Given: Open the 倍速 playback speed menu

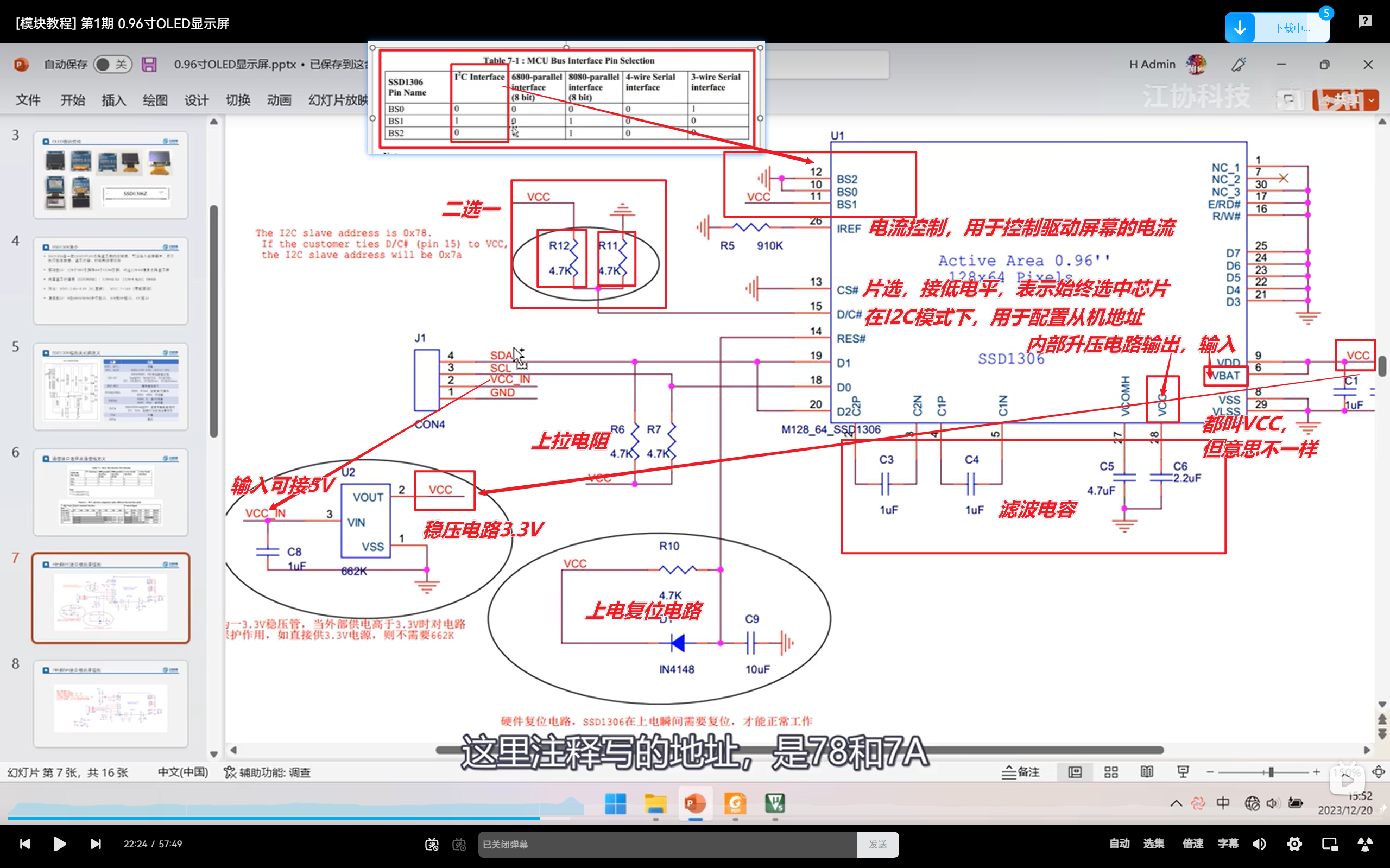Looking at the screenshot, I should tap(1193, 844).
